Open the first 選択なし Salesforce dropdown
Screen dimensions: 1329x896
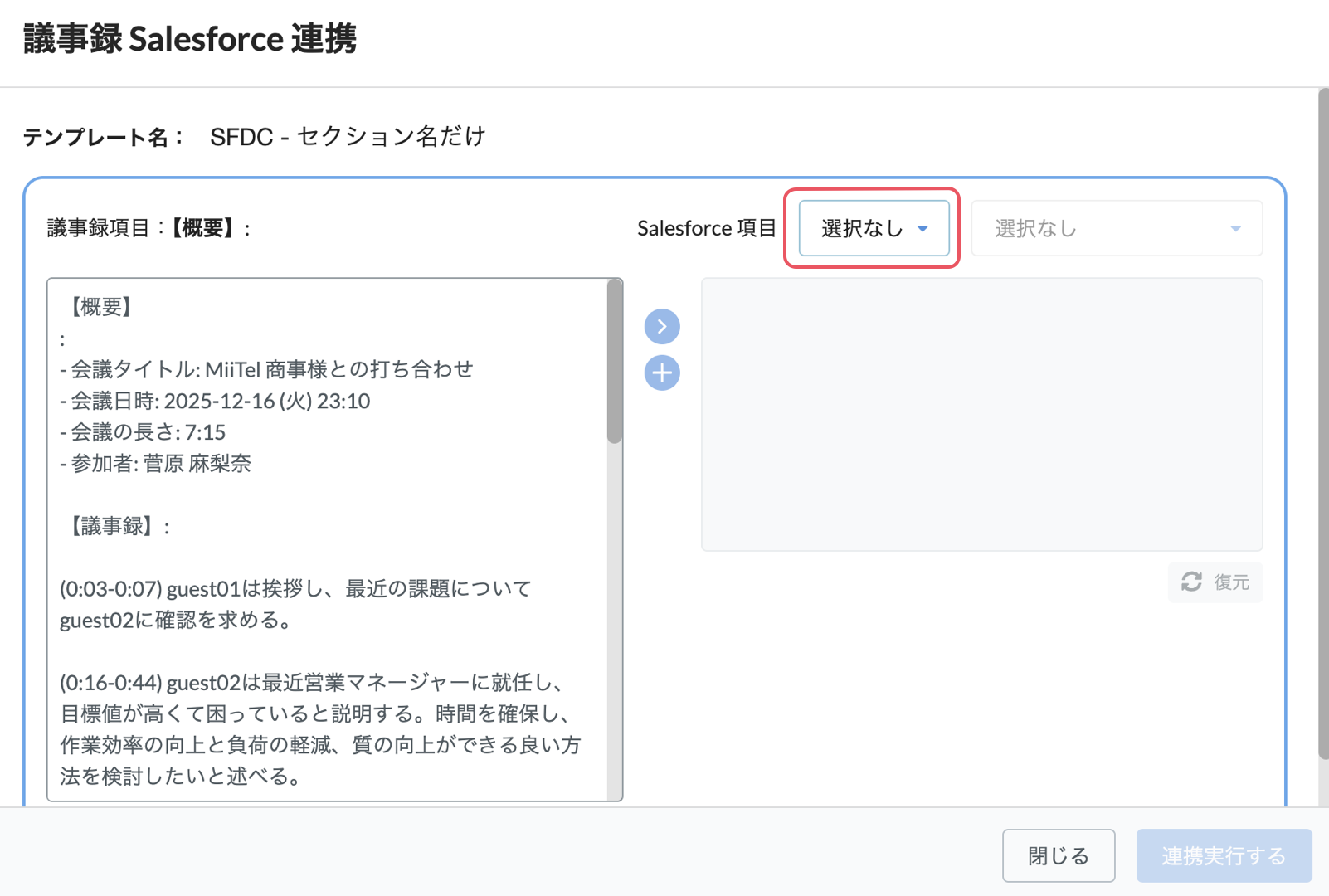pyautogui.click(x=874, y=228)
